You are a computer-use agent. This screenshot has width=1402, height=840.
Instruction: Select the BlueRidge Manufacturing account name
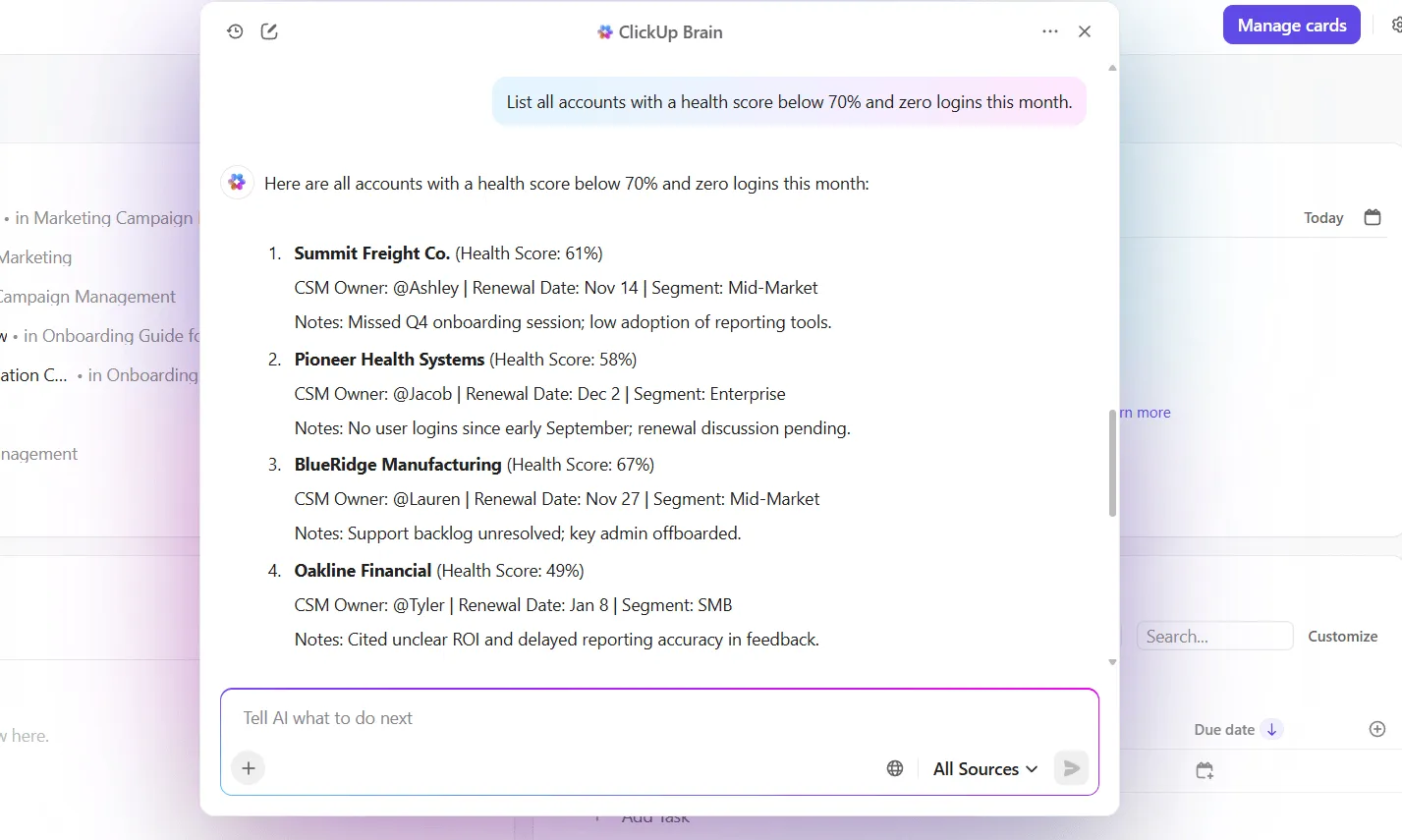coord(398,465)
